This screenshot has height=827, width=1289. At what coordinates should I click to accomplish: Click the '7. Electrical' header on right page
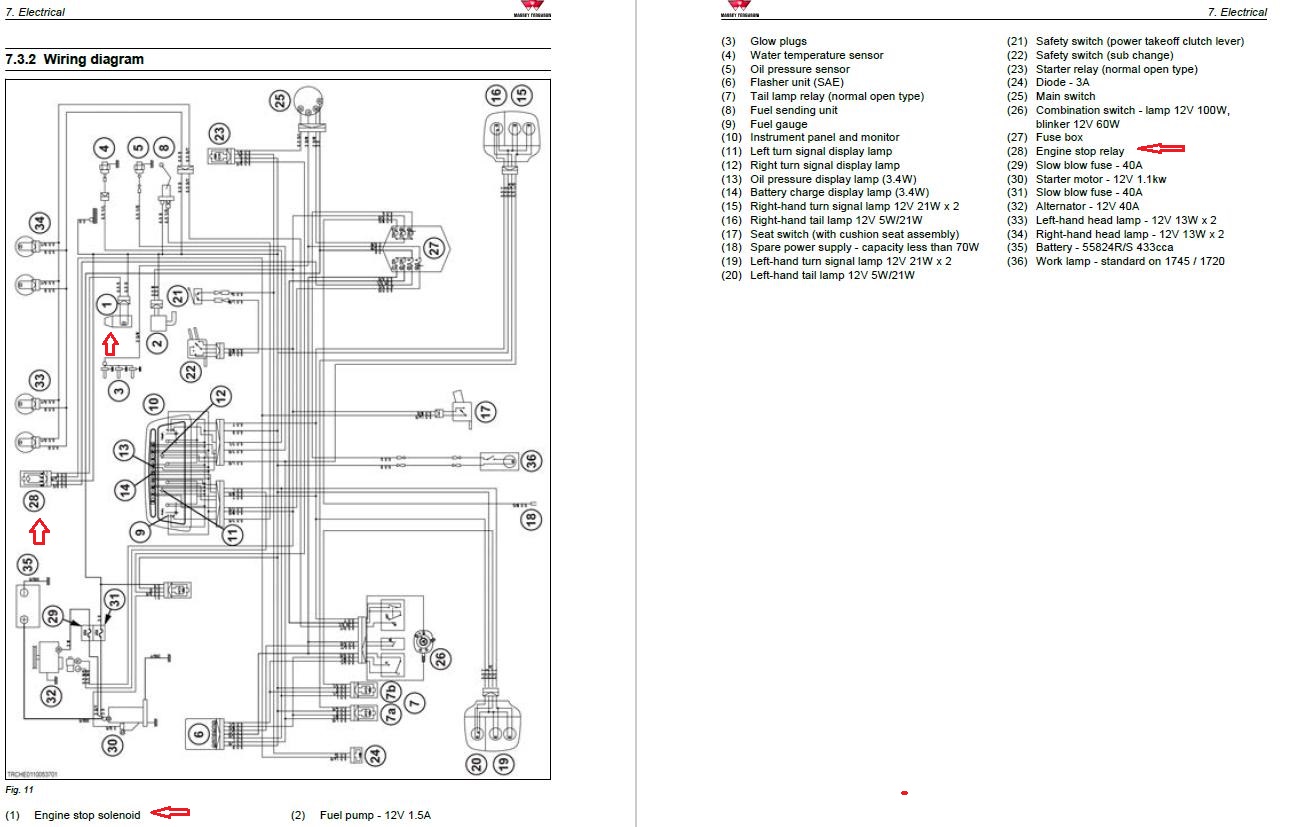click(x=1237, y=12)
